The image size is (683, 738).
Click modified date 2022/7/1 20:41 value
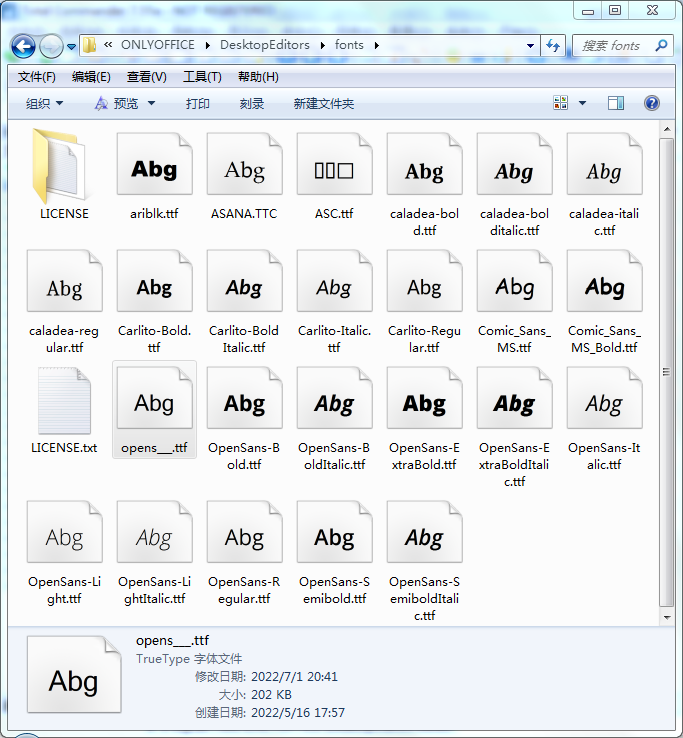pyautogui.click(x=294, y=677)
